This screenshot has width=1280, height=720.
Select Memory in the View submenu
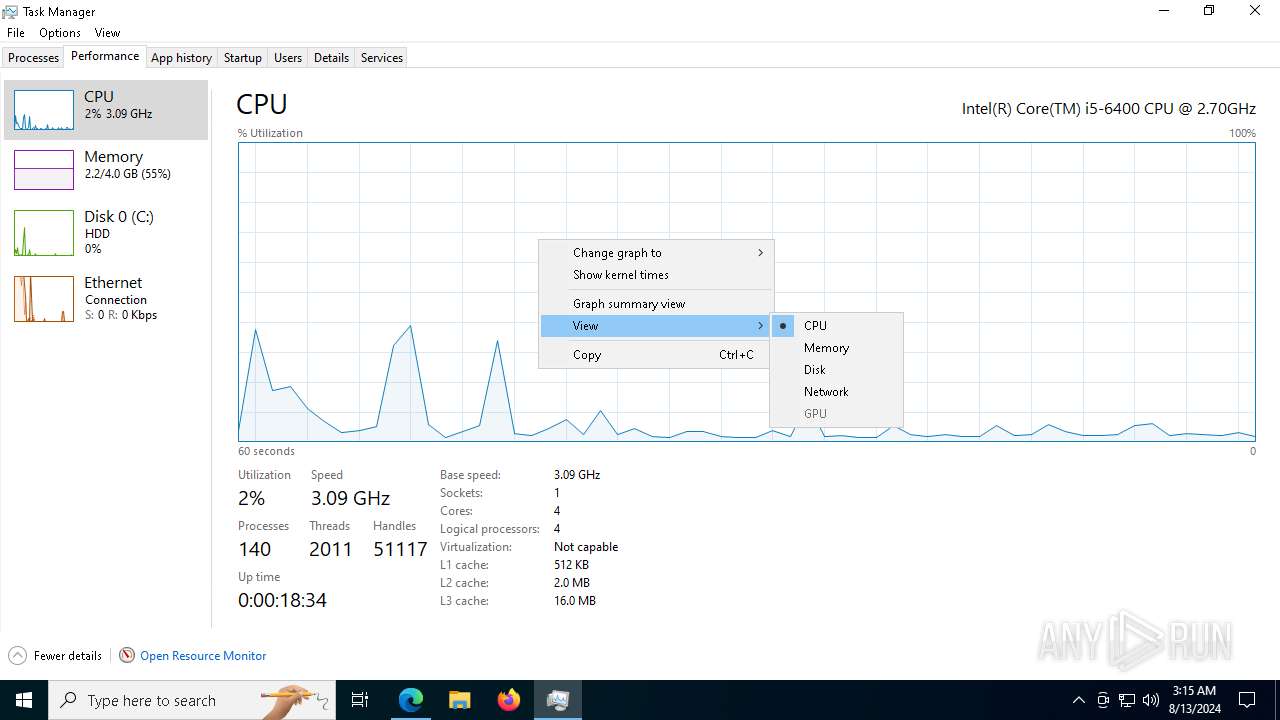pyautogui.click(x=836, y=348)
